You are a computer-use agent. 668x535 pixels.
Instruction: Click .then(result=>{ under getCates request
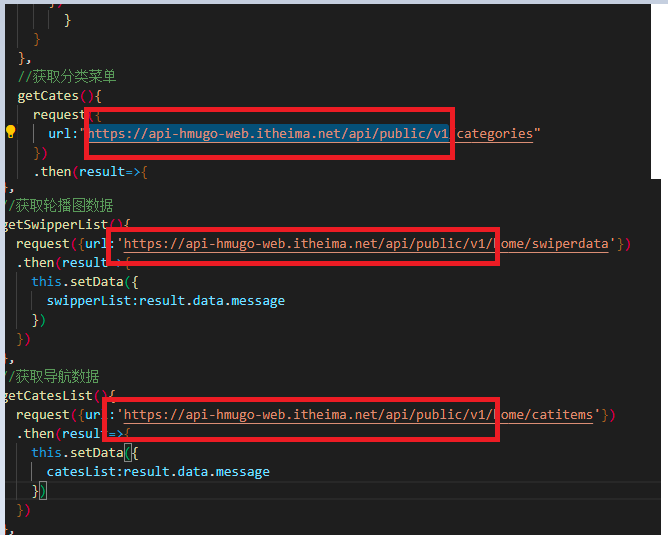pos(91,172)
